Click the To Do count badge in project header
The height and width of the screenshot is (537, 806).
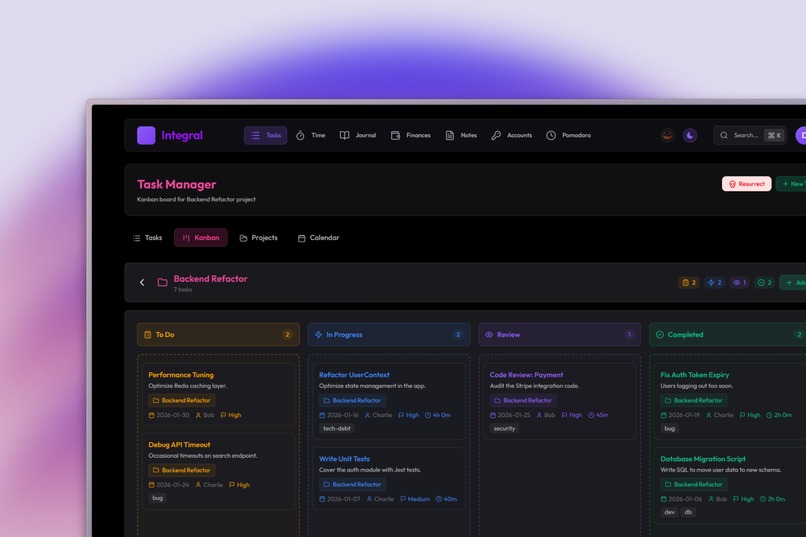689,282
